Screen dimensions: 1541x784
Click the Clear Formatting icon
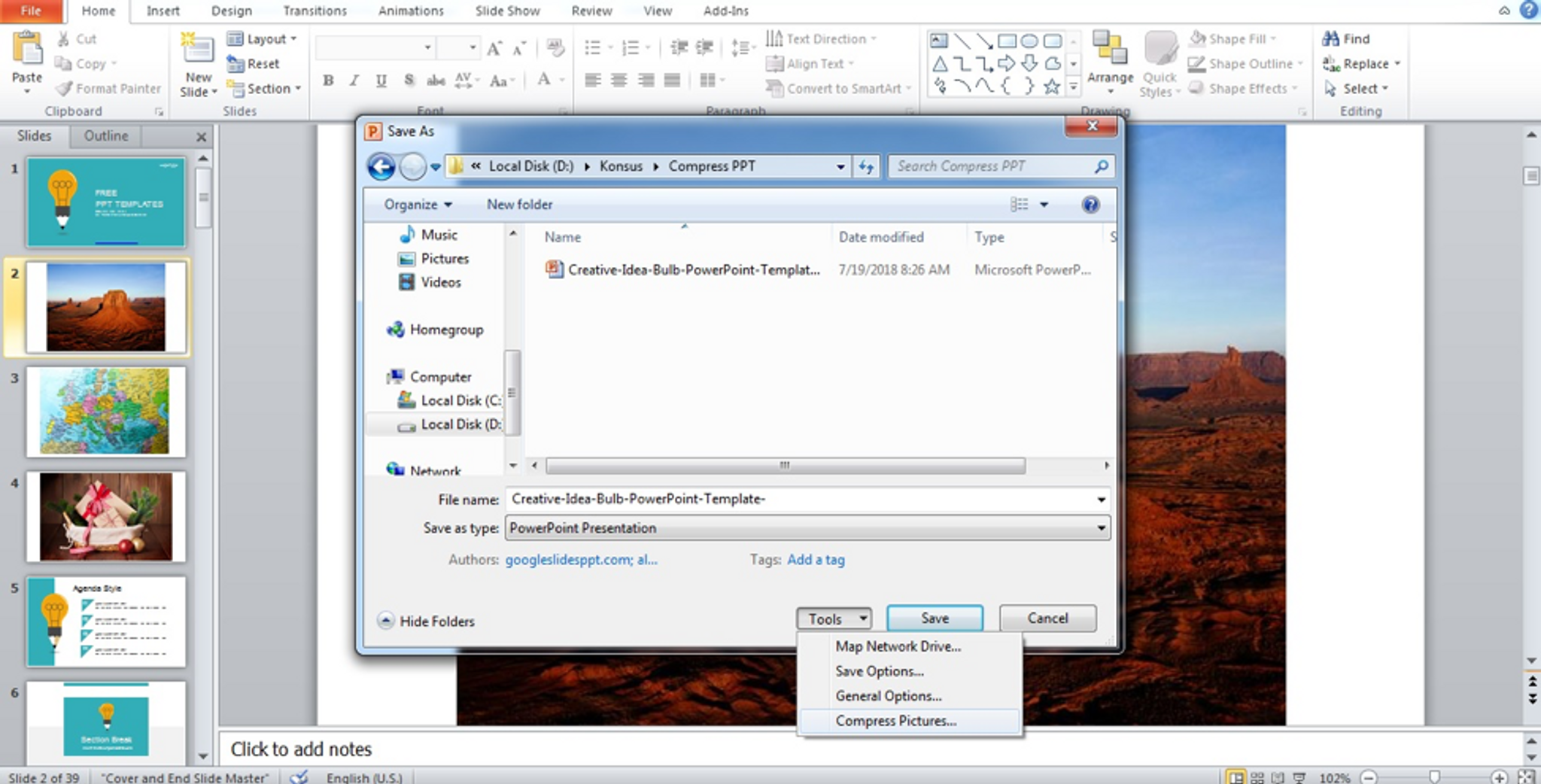(555, 48)
